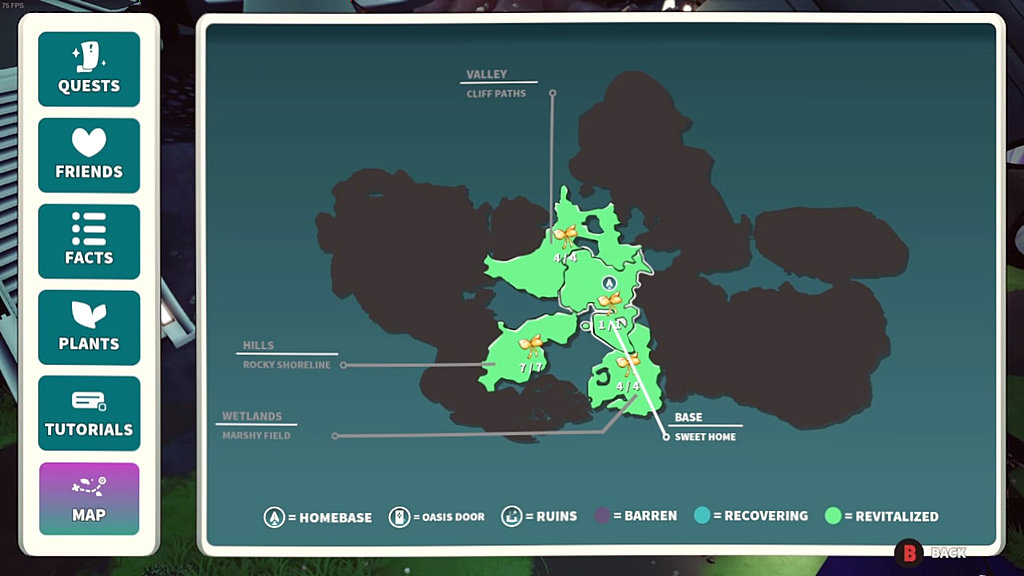Click the VALLEY region label
Screen dimensions: 1024x576
pos(487,74)
